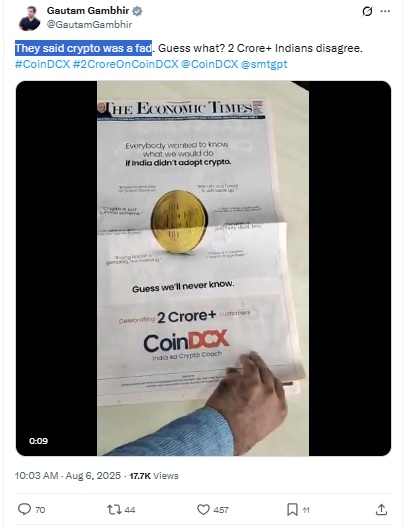Repost this tweet via retweet icon

pyautogui.click(x=114, y=509)
